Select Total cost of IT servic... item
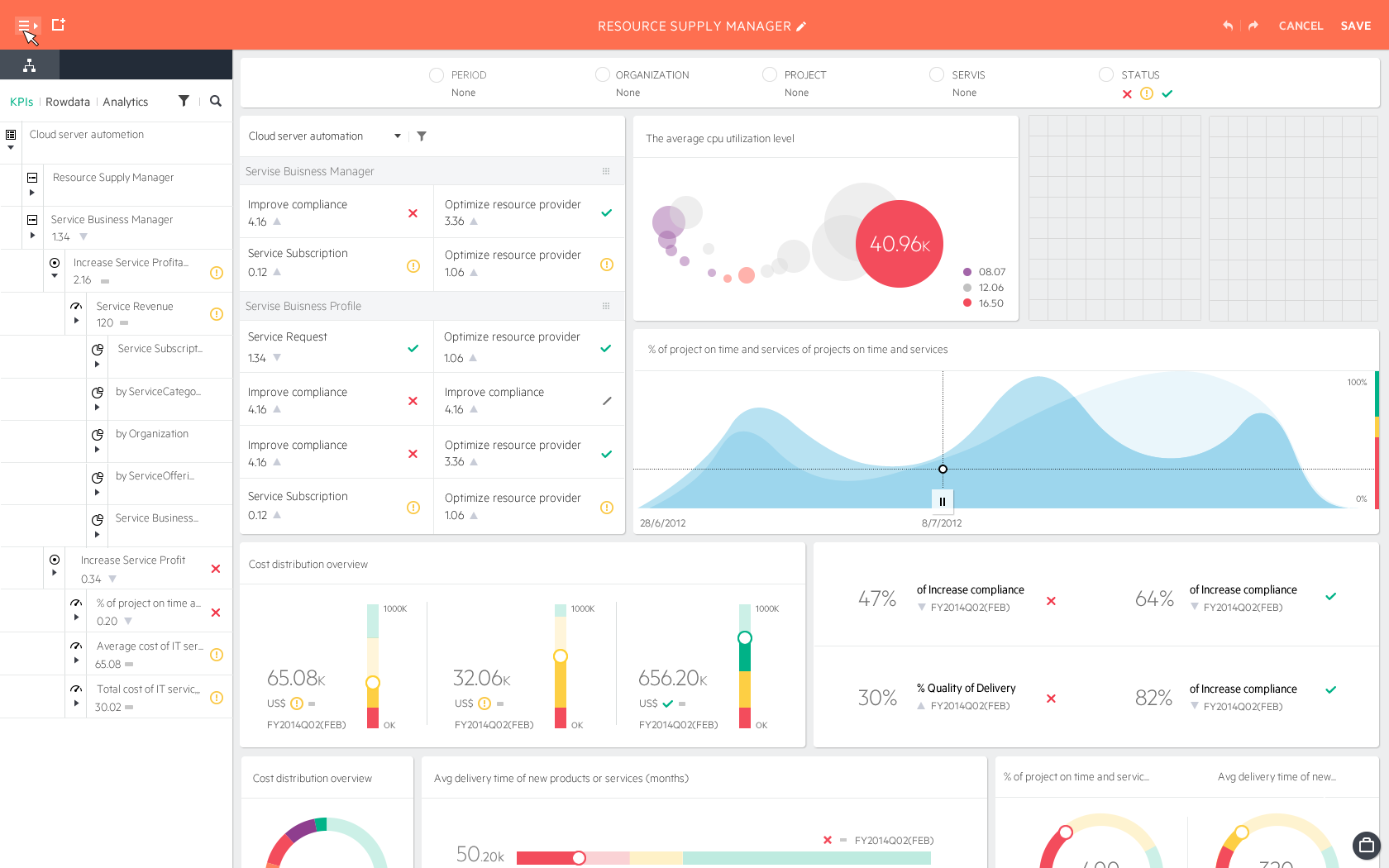 [x=149, y=697]
